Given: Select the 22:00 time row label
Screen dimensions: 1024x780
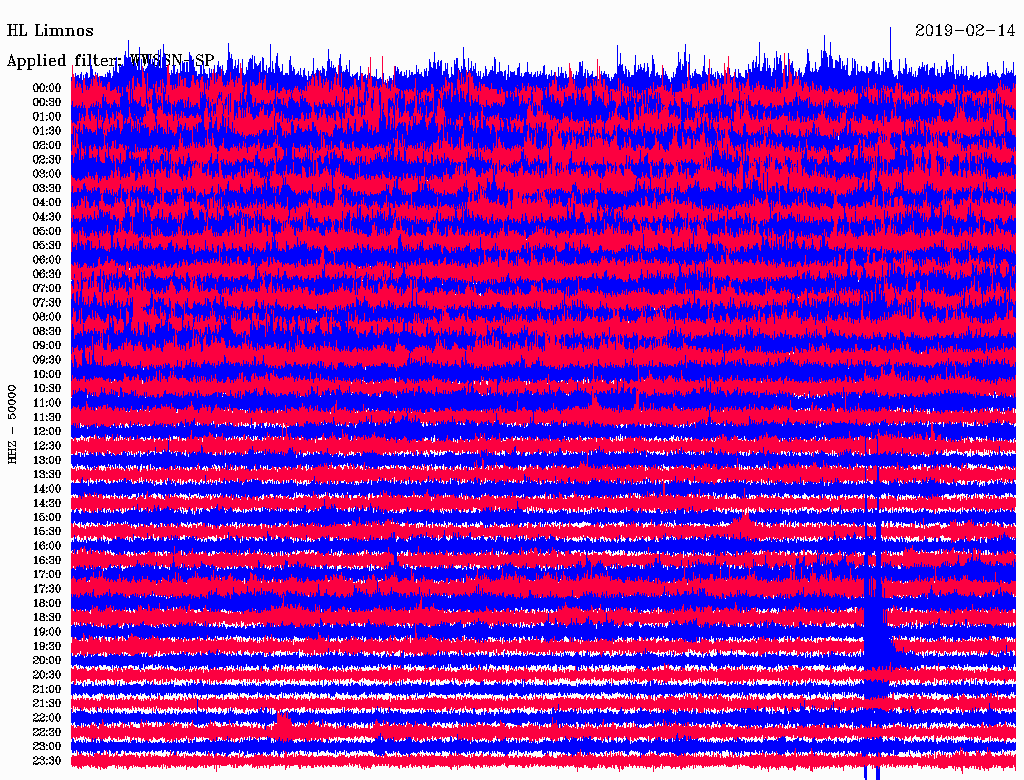Looking at the screenshot, I should click(47, 718).
